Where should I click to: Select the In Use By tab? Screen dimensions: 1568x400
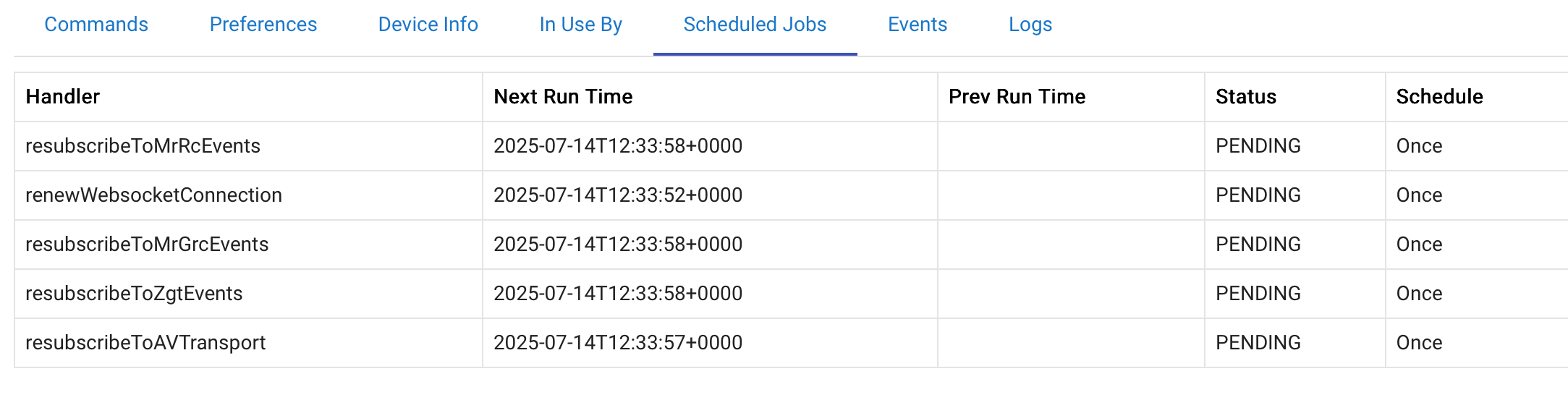click(580, 25)
